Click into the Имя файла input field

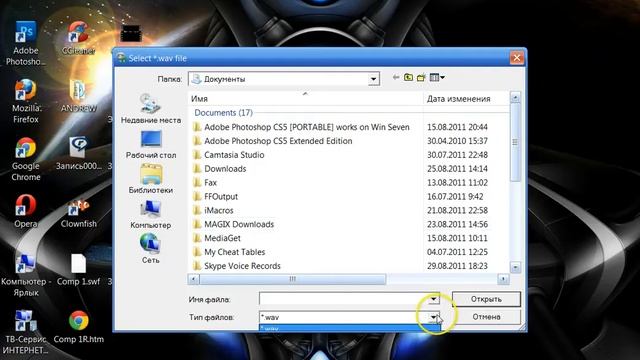(x=344, y=299)
